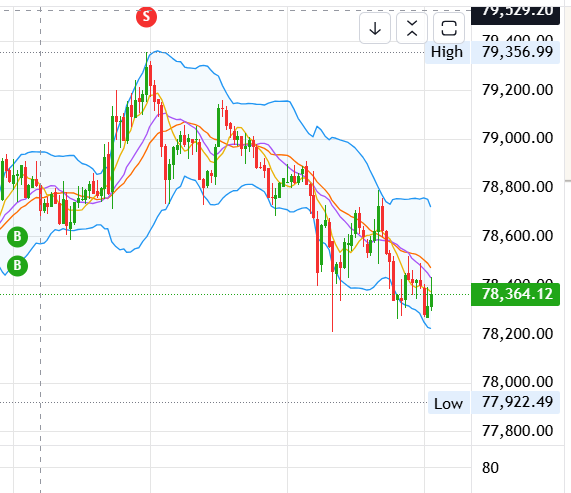The width and height of the screenshot is (571, 493).
Task: Click the maximize pane square button
Action: click(449, 28)
